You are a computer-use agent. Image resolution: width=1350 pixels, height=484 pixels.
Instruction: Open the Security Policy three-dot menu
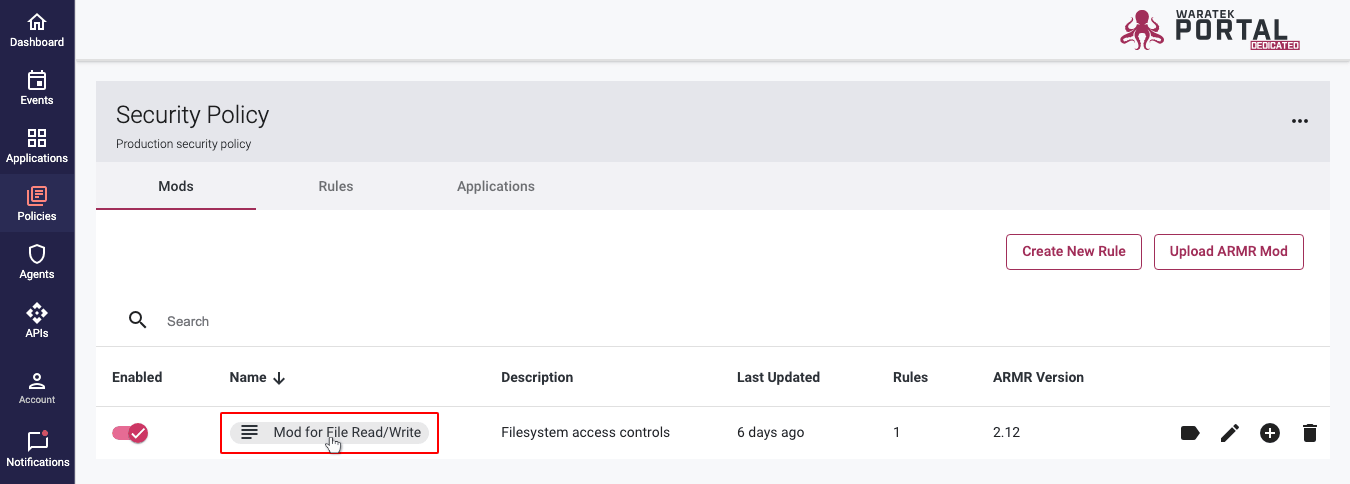[1300, 121]
